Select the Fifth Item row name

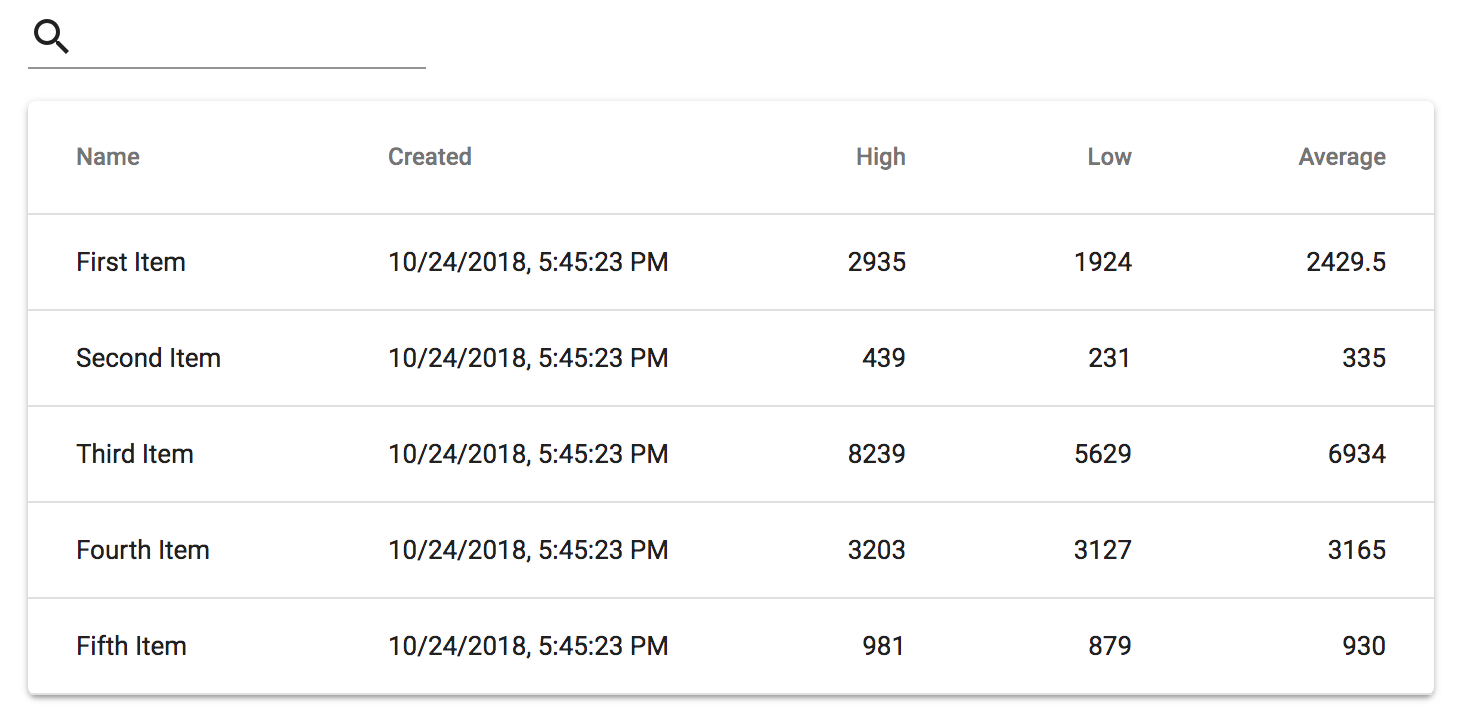131,646
